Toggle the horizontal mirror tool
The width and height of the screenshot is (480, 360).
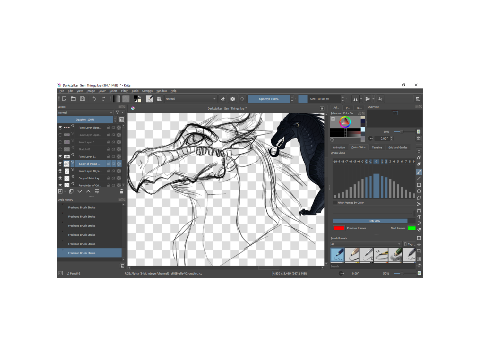tap(355, 99)
